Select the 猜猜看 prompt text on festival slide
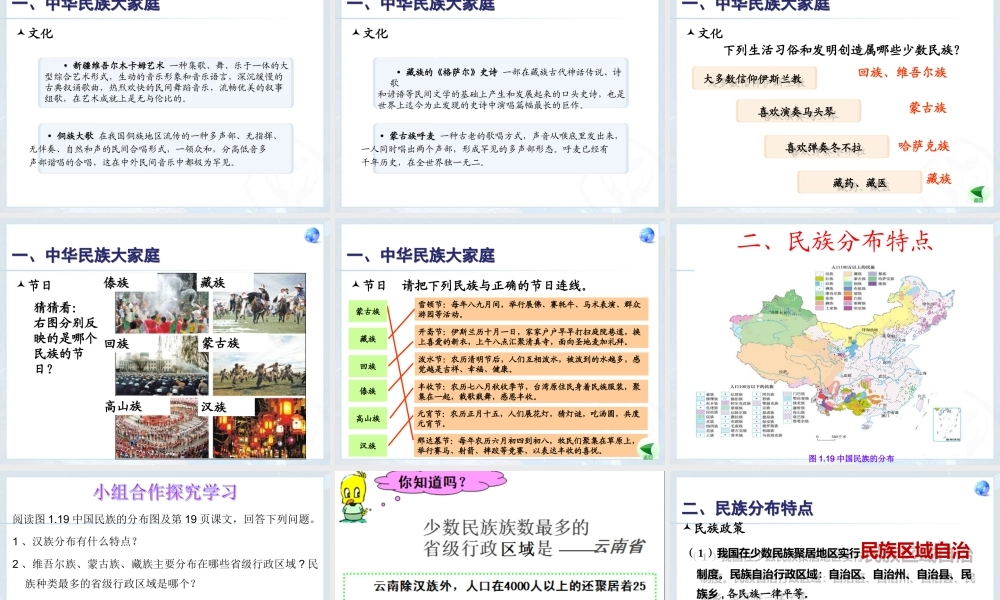This screenshot has height=600, width=1000. (x=65, y=338)
